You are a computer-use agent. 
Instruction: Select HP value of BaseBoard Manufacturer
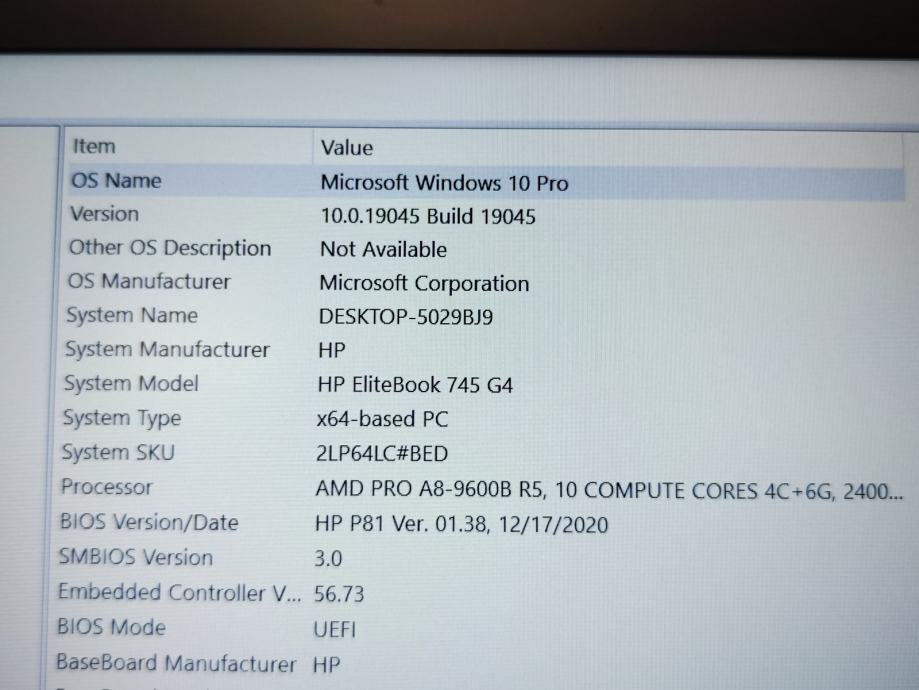326,664
